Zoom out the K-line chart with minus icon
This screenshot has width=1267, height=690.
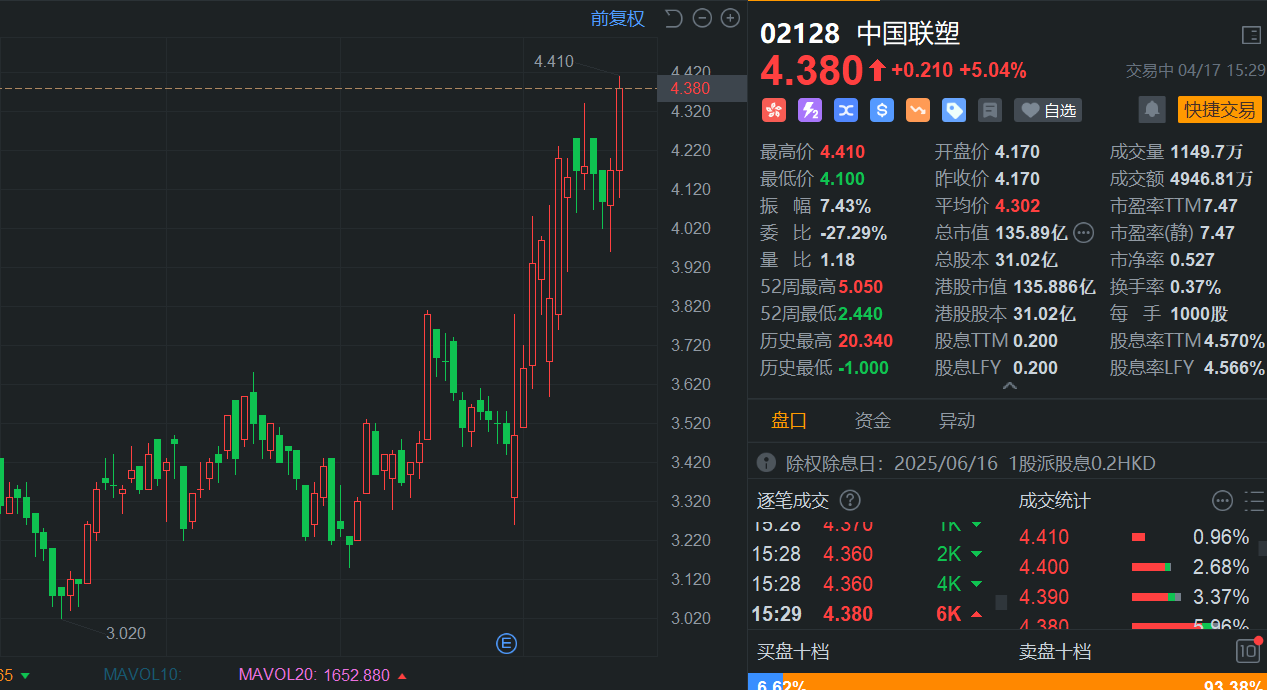coord(702,18)
